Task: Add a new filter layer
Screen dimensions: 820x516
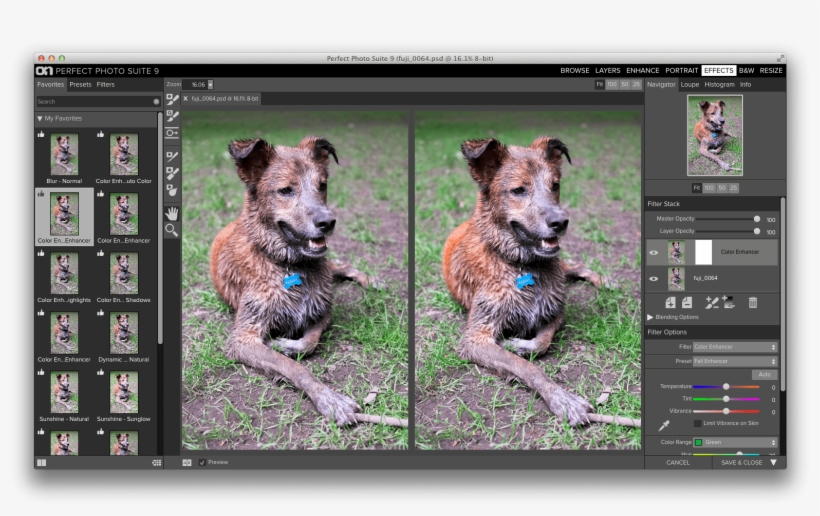Action: pyautogui.click(x=670, y=302)
